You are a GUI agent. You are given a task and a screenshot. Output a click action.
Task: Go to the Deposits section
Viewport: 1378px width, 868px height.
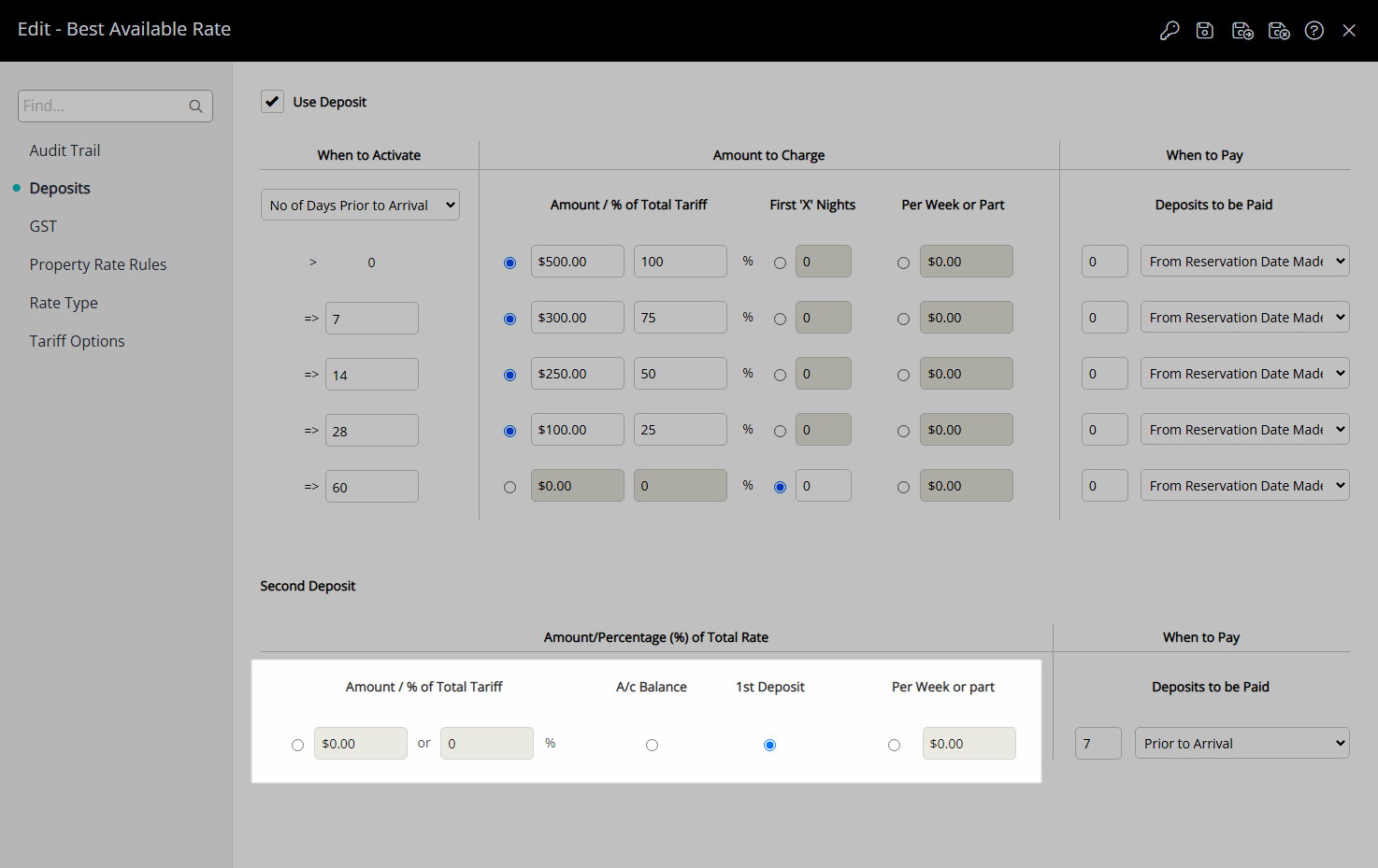point(60,188)
